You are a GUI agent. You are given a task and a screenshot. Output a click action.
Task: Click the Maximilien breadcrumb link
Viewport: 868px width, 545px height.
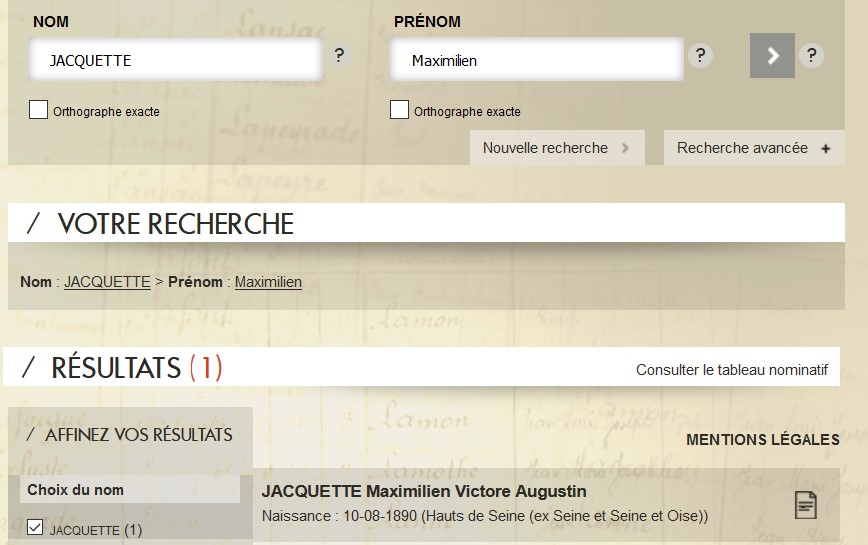pyautogui.click(x=268, y=282)
